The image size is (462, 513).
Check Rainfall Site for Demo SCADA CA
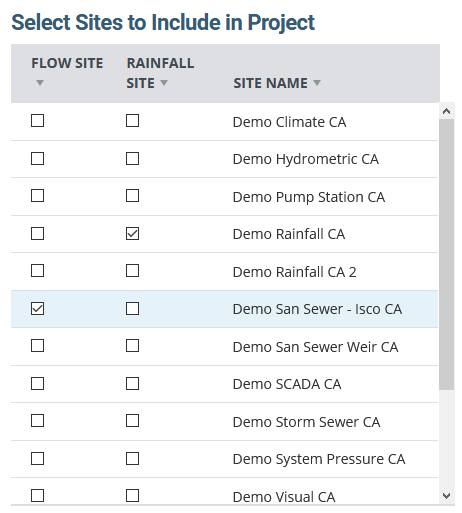click(132, 384)
